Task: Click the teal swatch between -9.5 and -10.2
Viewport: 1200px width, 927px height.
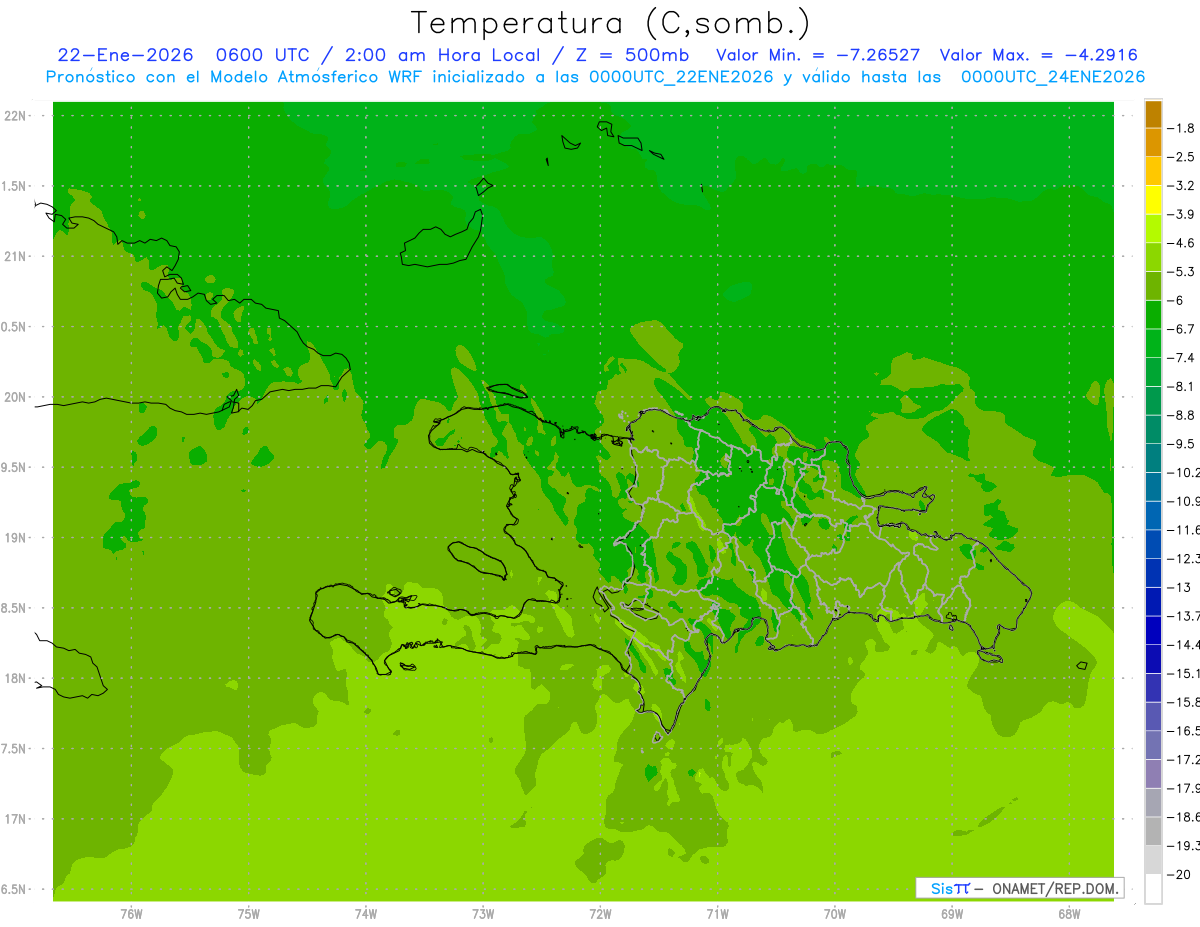Action: [1153, 458]
